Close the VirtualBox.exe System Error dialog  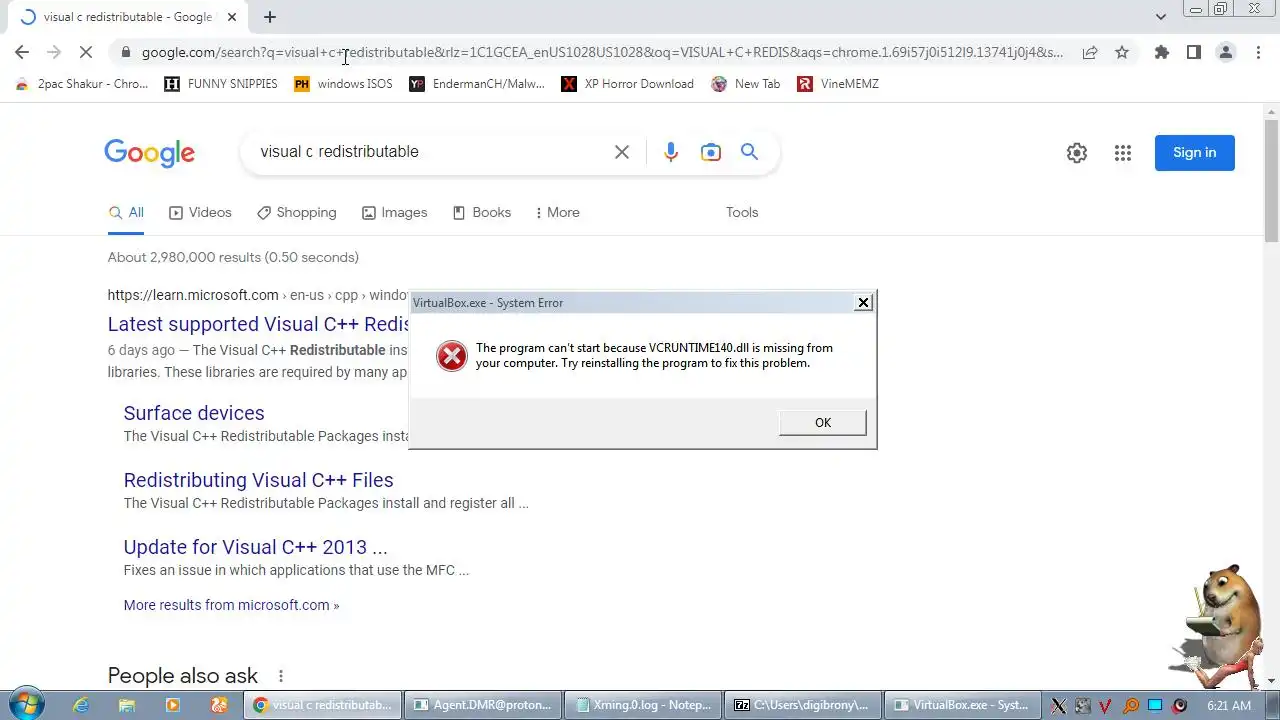pyautogui.click(x=863, y=302)
